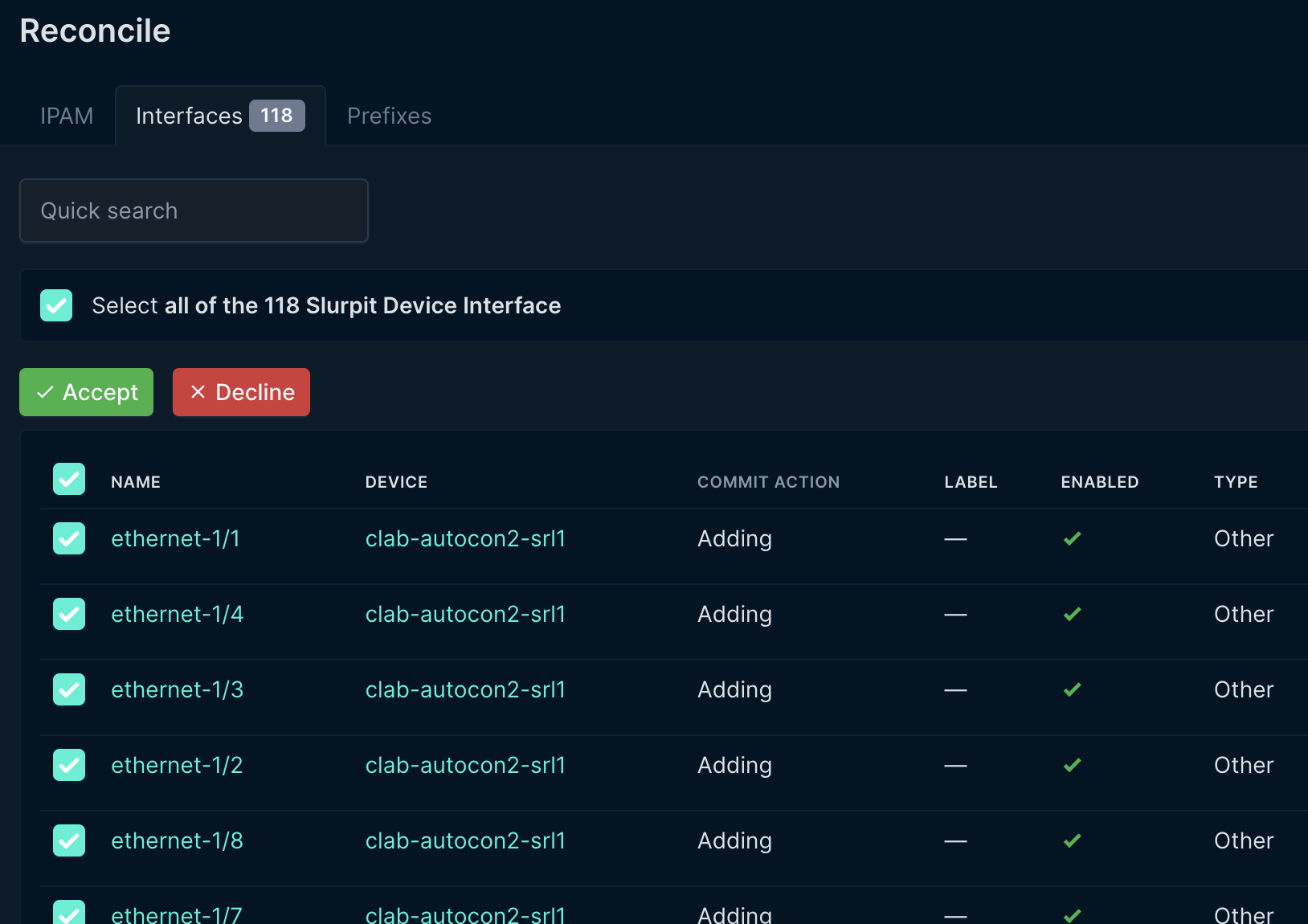Uncheck the select-all checkbox in table header
The height and width of the screenshot is (924, 1308).
69,479
